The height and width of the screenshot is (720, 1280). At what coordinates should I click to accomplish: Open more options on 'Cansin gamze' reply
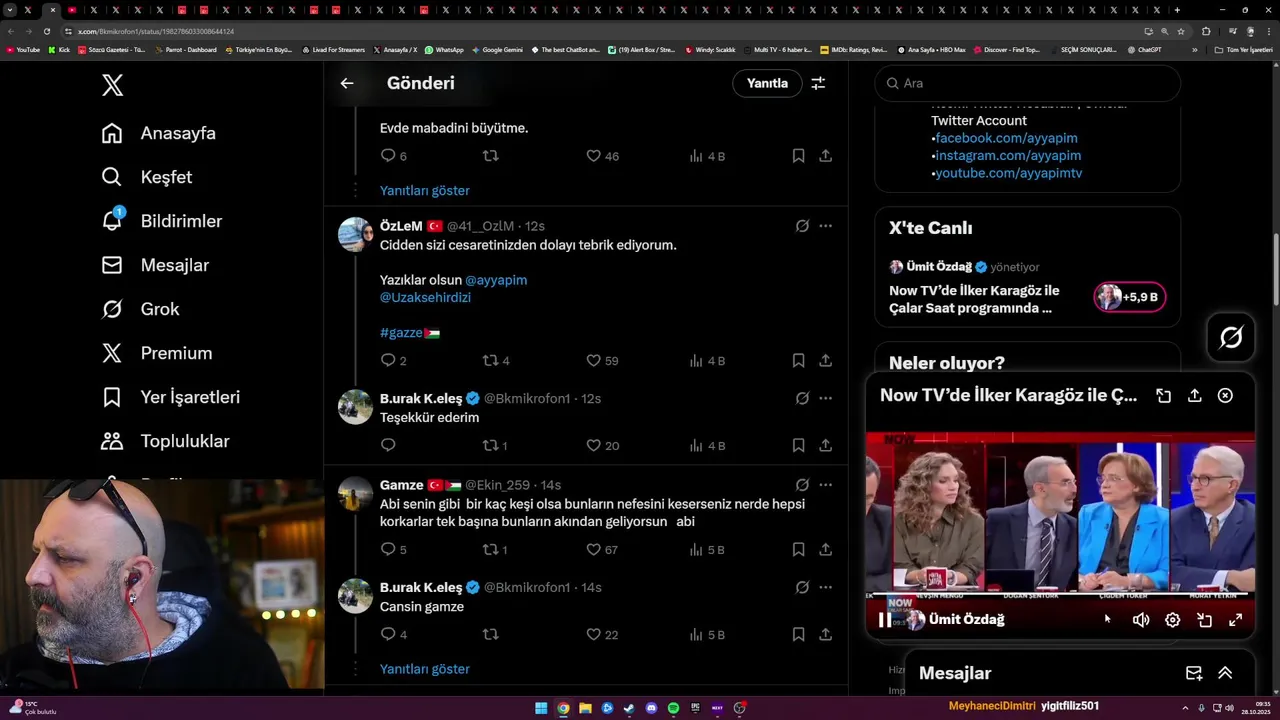click(826, 587)
